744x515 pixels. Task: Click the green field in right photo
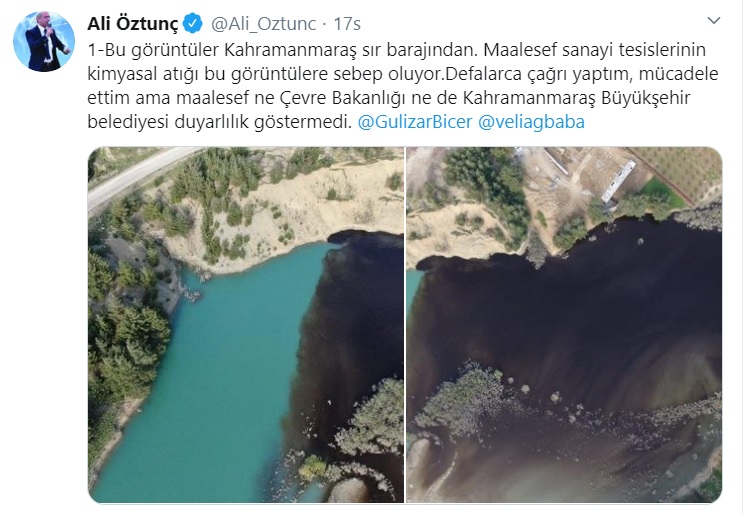[661, 192]
